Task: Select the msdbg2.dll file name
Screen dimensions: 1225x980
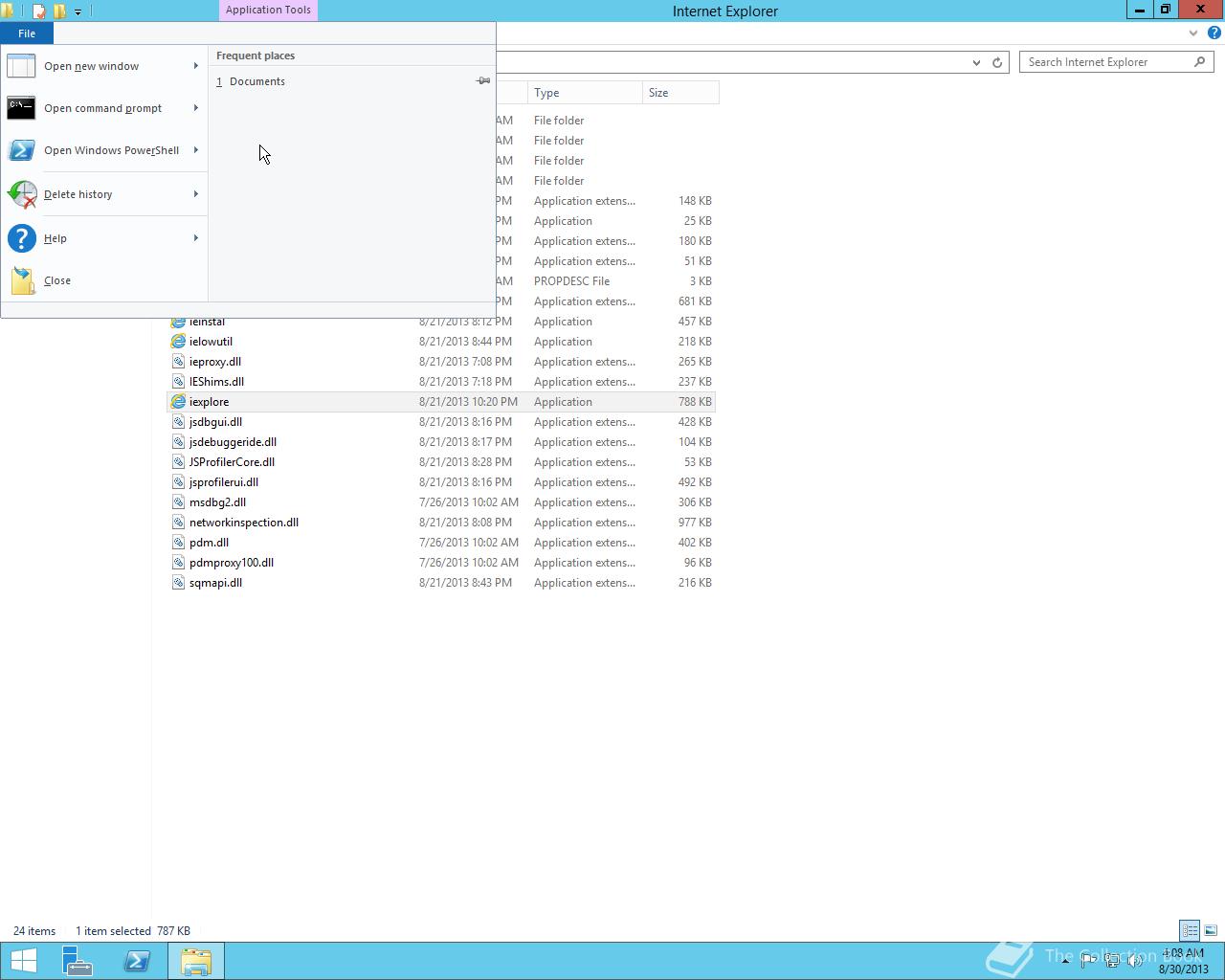Action: 217,502
